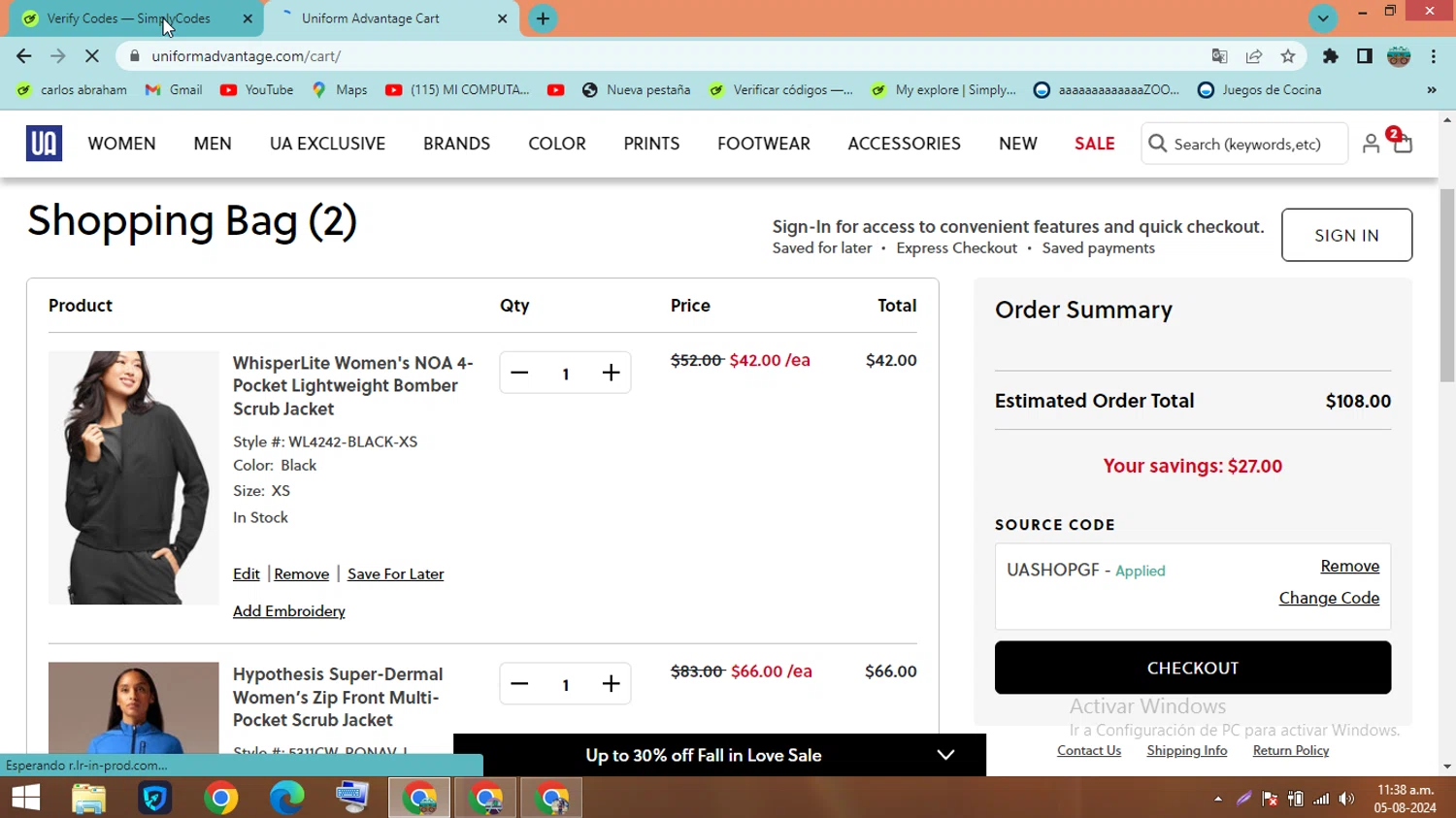The height and width of the screenshot is (818, 1456).
Task: Click Shipping Info link
Action: pos(1187,750)
